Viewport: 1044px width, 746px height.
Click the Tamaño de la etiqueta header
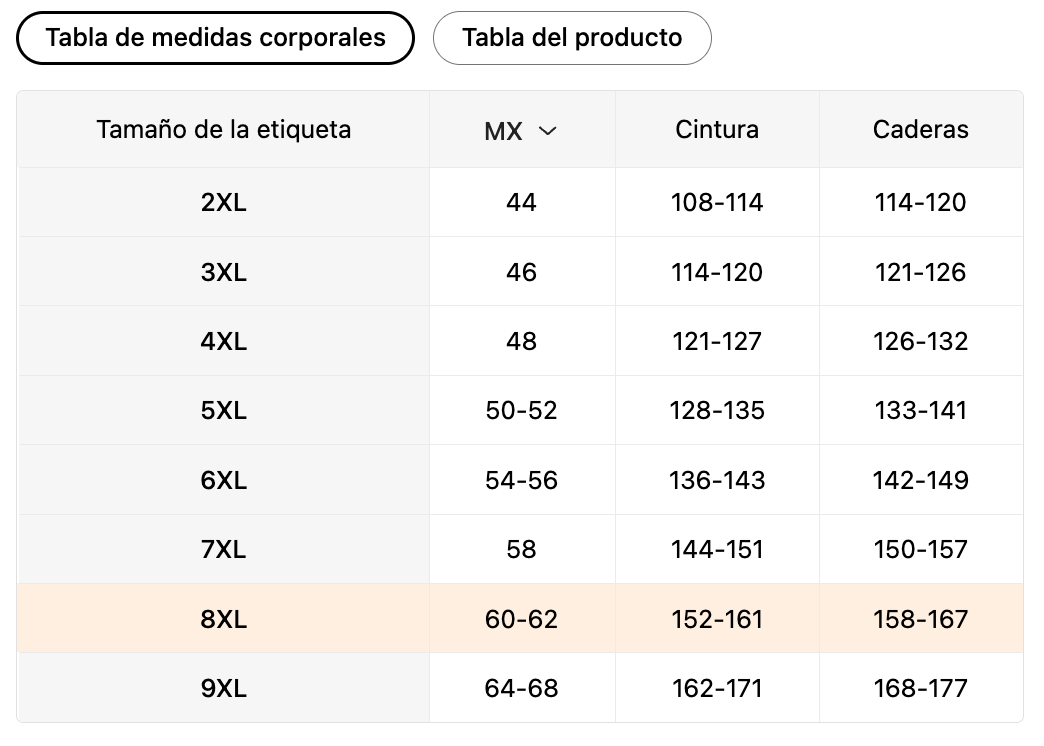224,129
